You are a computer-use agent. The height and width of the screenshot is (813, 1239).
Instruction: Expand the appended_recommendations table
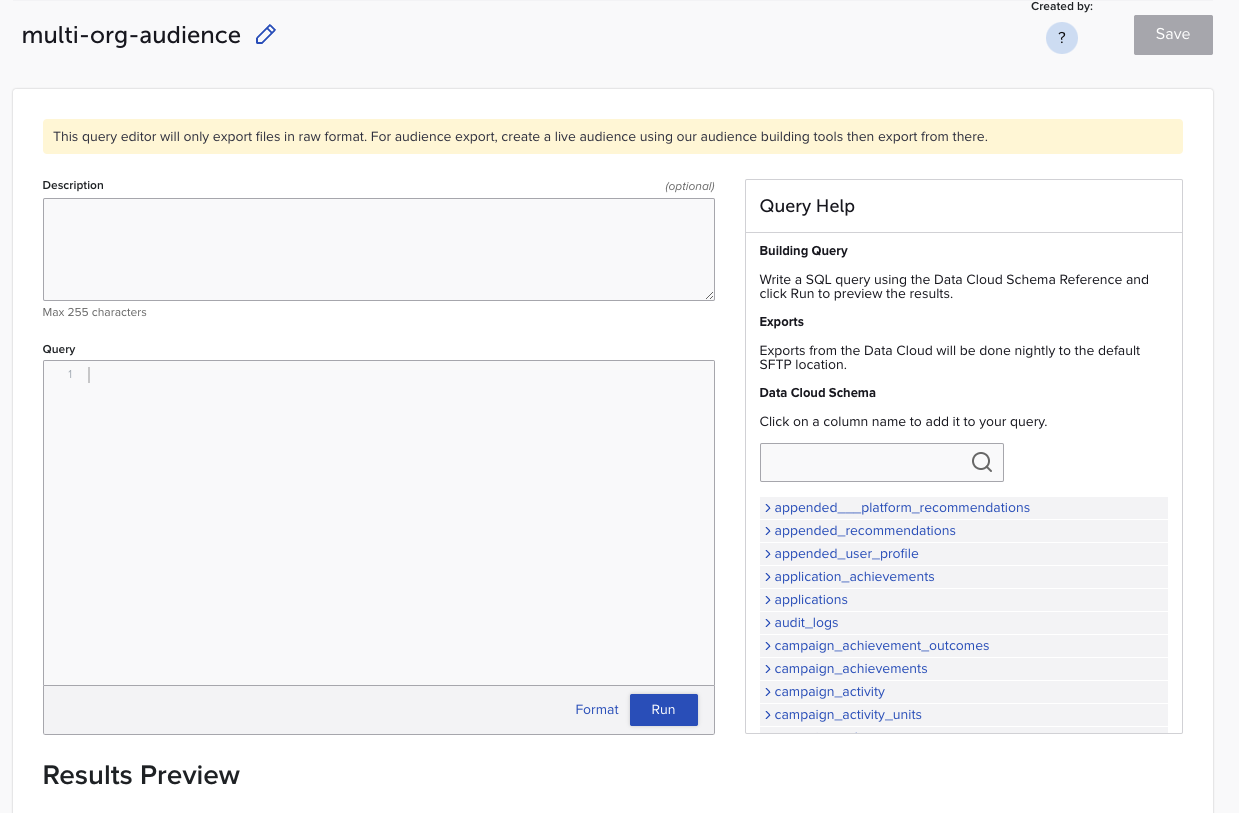864,531
